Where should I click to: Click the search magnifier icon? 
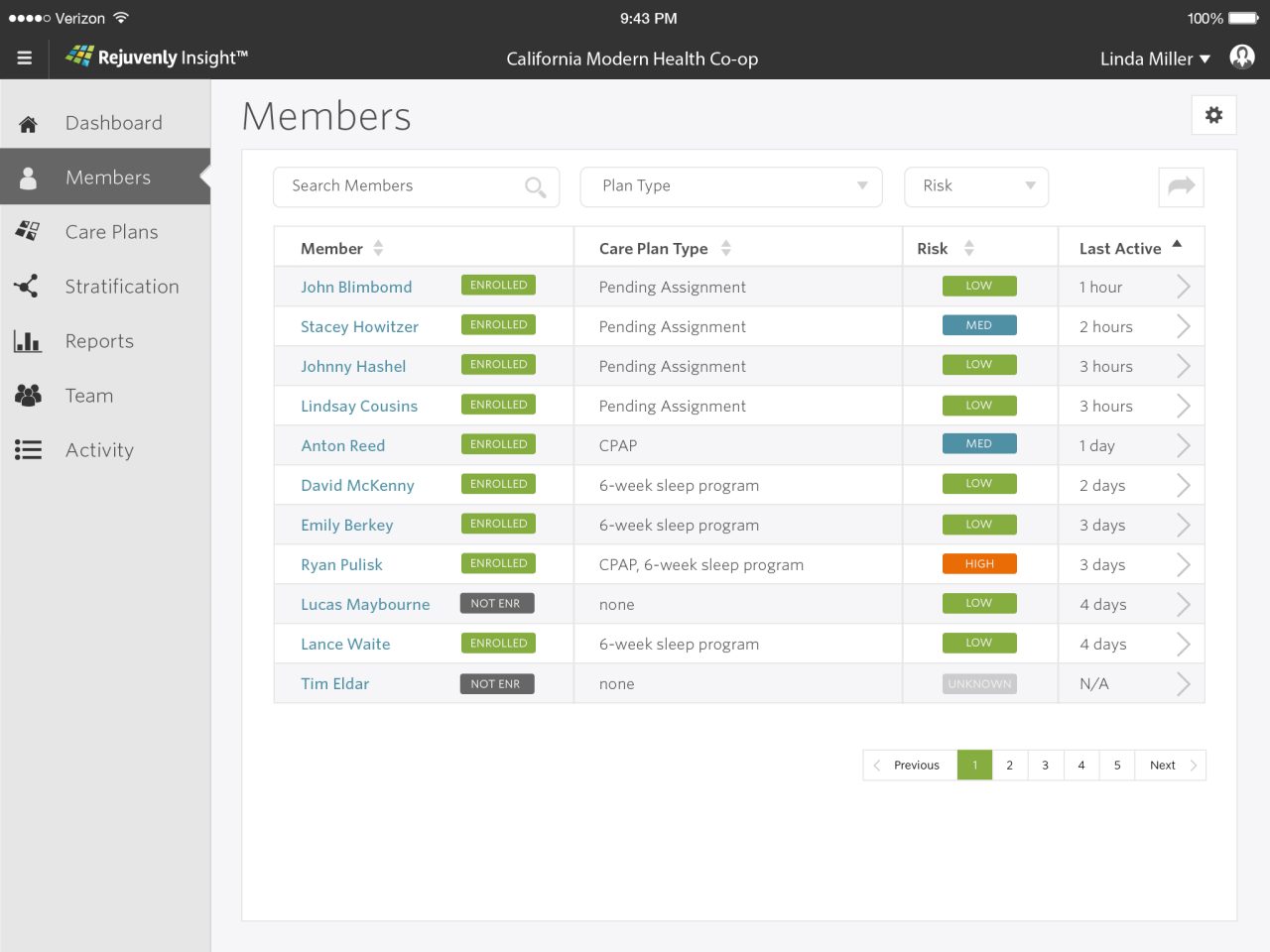pyautogui.click(x=535, y=186)
